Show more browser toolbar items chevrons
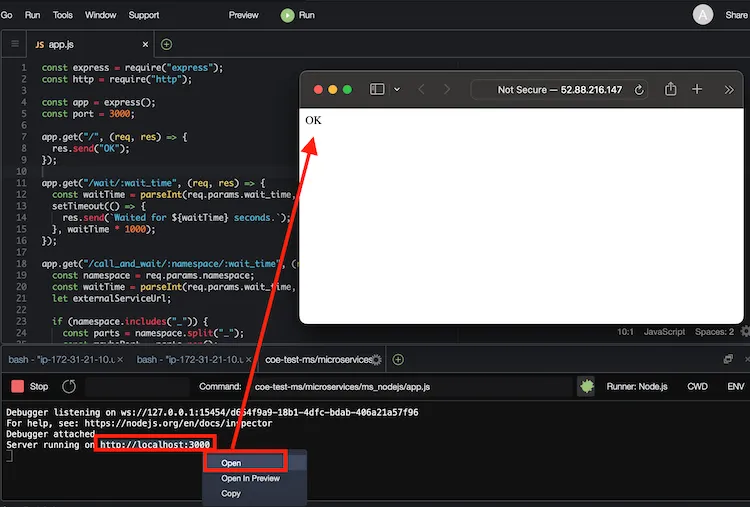 (x=728, y=90)
